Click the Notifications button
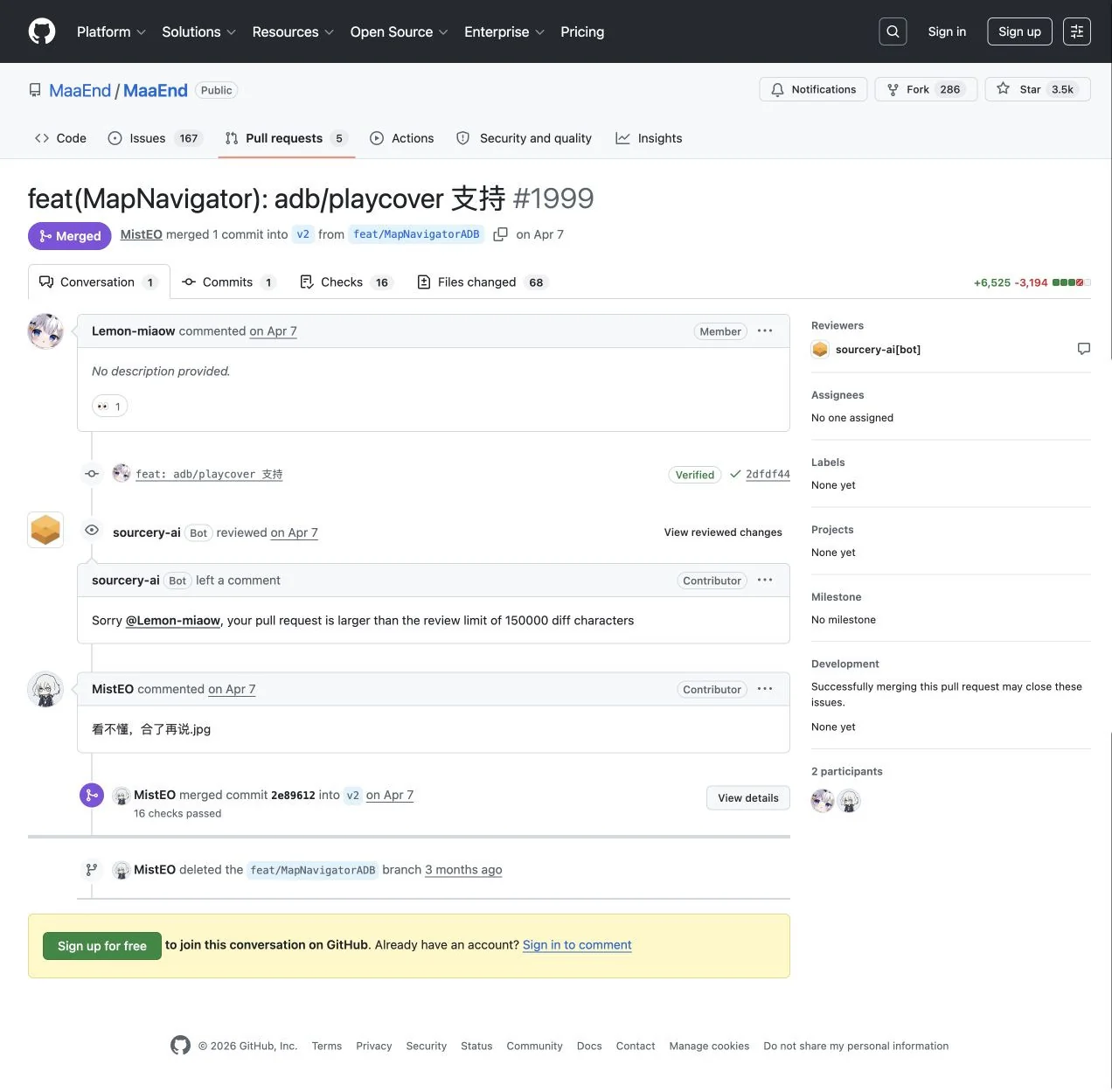 tap(813, 89)
